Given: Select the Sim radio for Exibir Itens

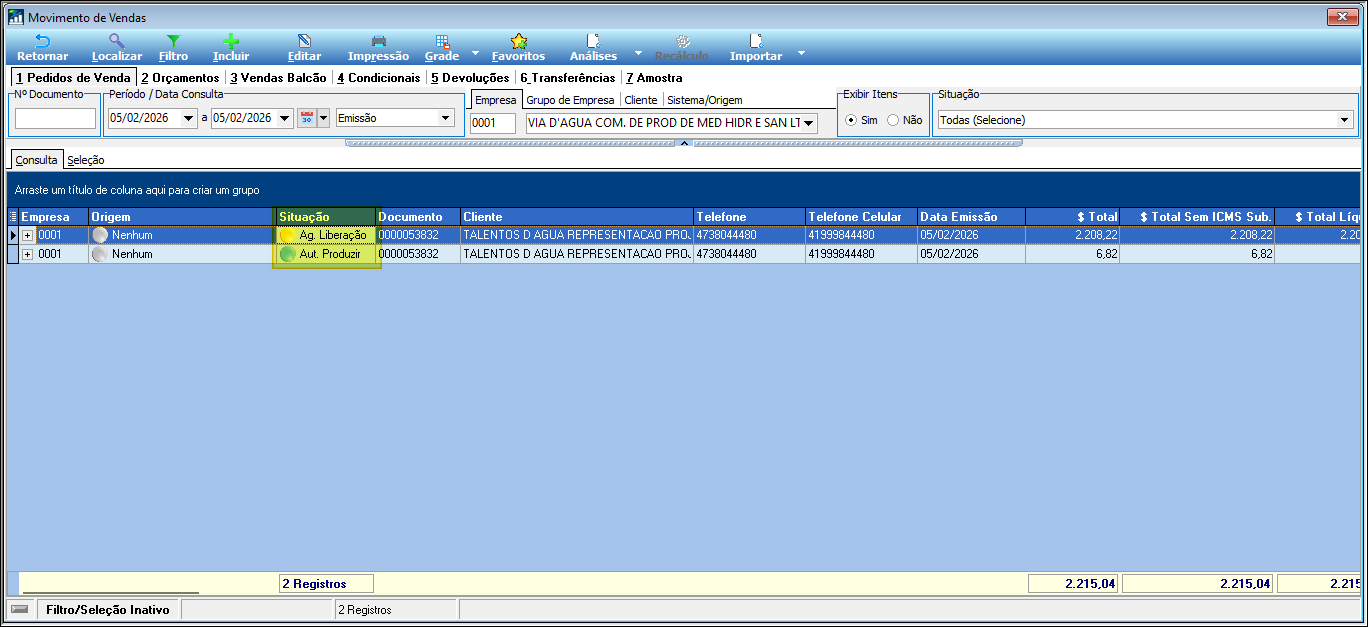Looking at the screenshot, I should click(852, 120).
